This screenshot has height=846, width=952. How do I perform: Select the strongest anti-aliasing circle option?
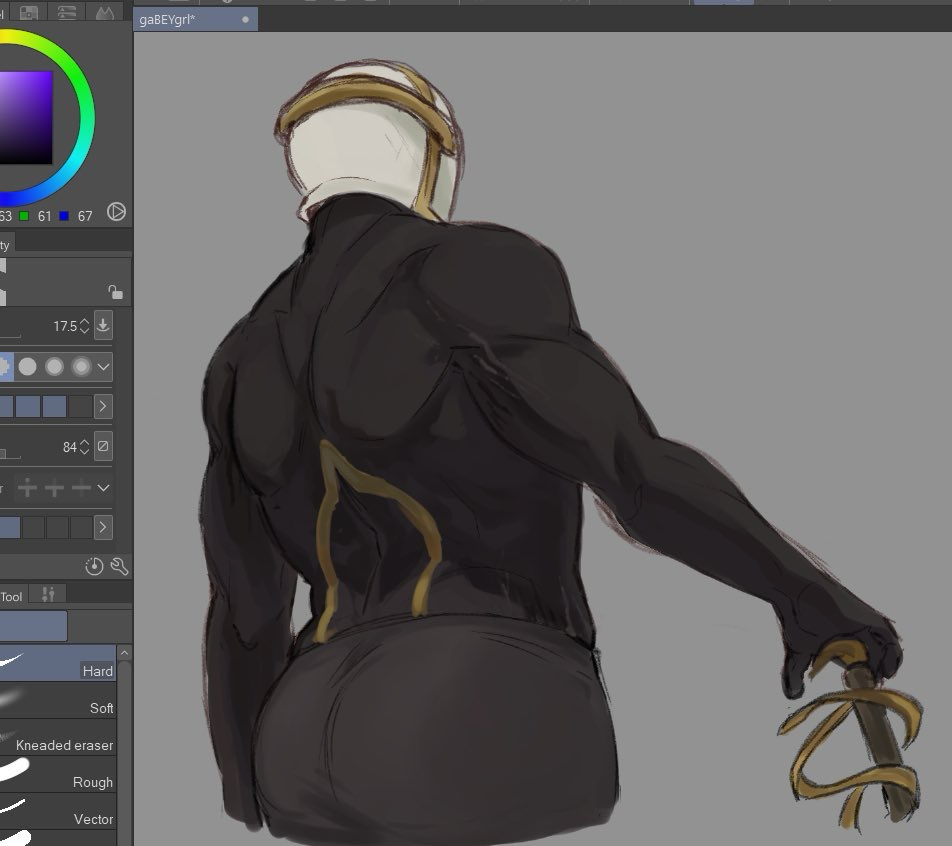(81, 367)
